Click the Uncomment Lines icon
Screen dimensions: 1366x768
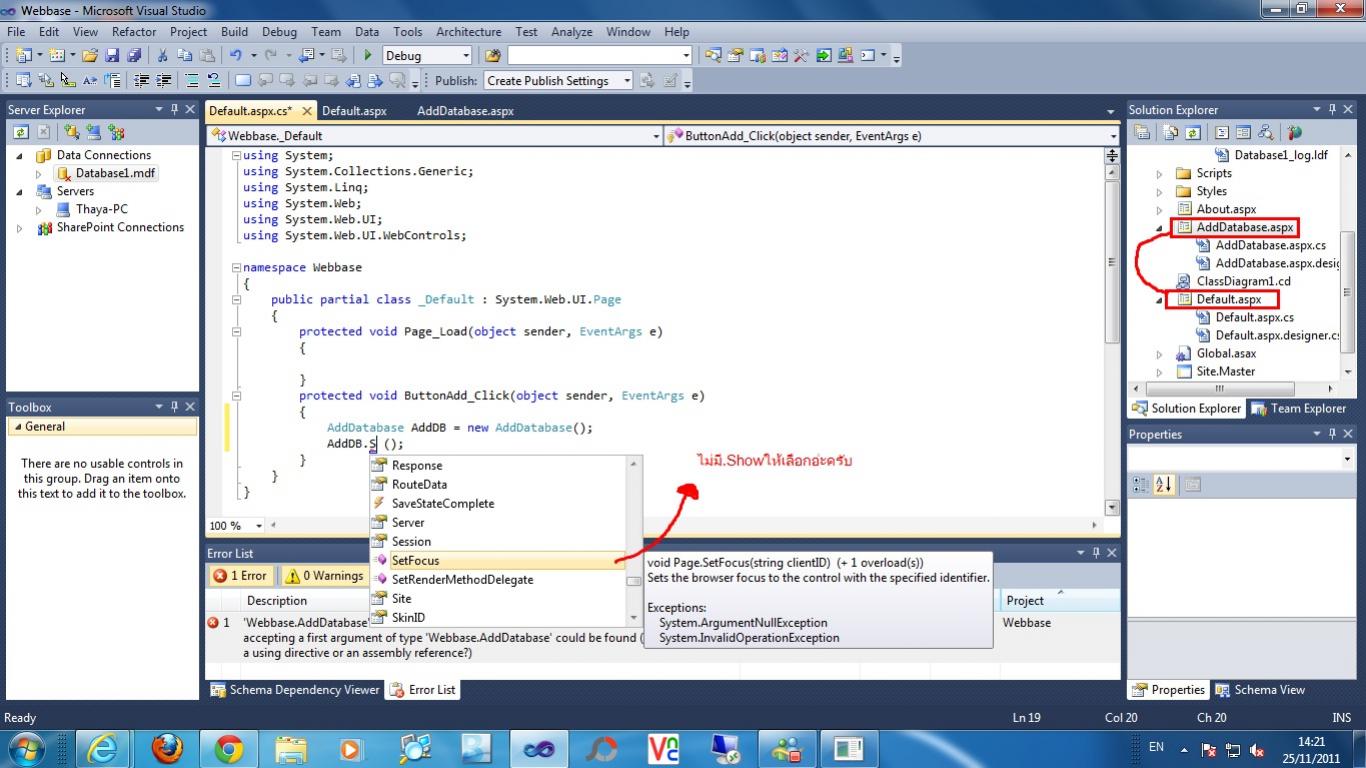point(213,81)
